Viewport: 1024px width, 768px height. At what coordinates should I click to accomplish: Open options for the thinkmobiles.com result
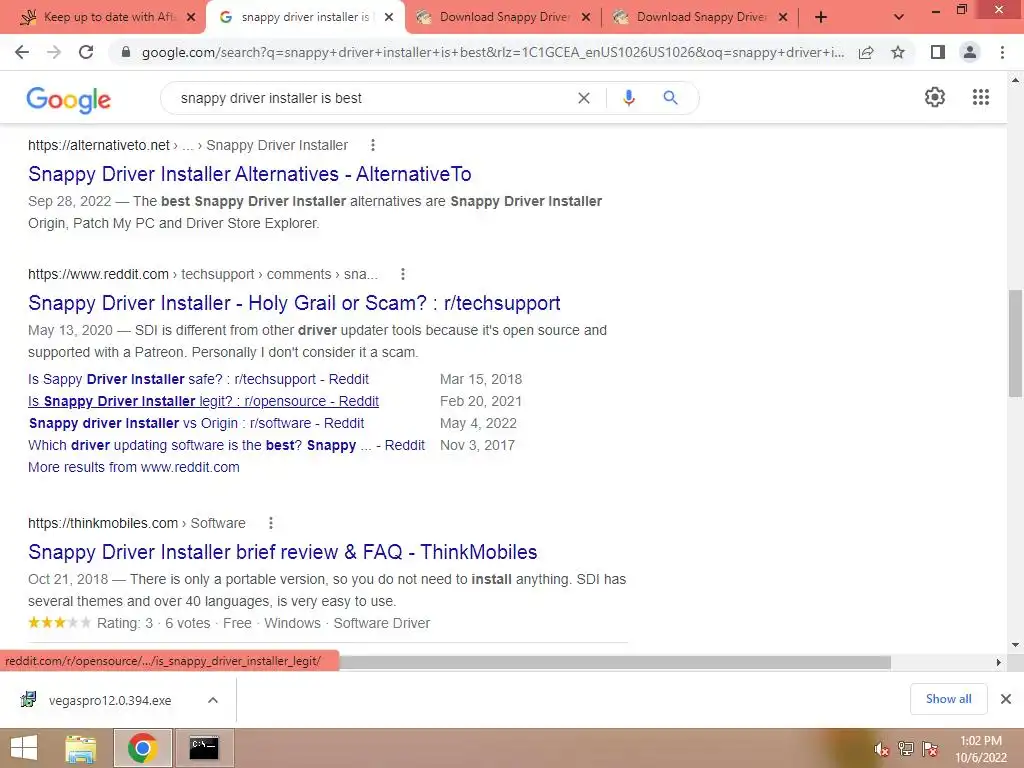pos(271,523)
